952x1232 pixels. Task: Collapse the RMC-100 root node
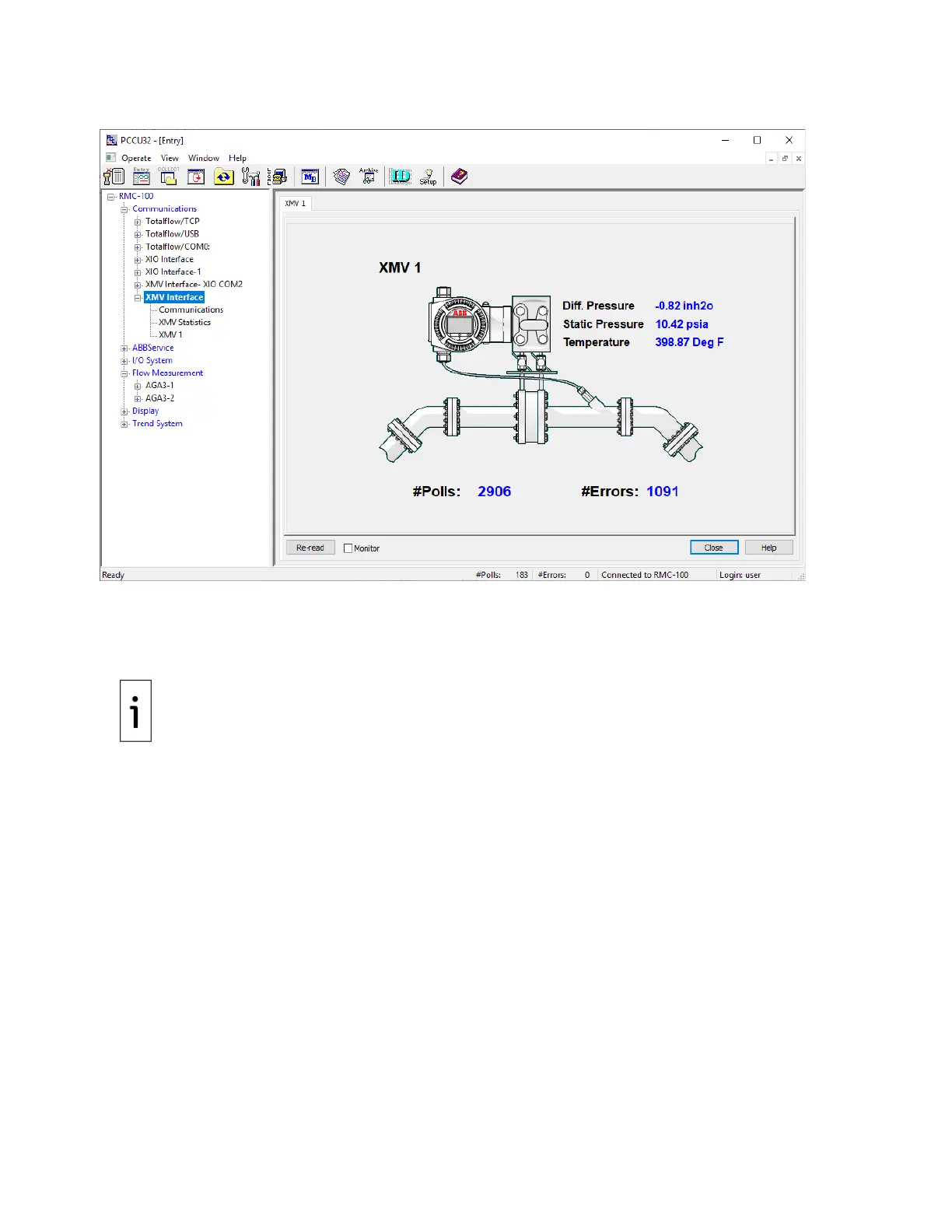point(111,197)
